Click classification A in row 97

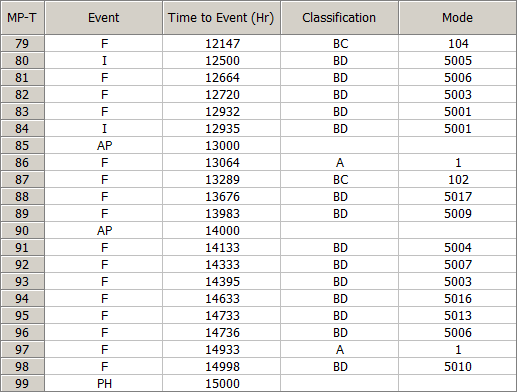point(339,350)
